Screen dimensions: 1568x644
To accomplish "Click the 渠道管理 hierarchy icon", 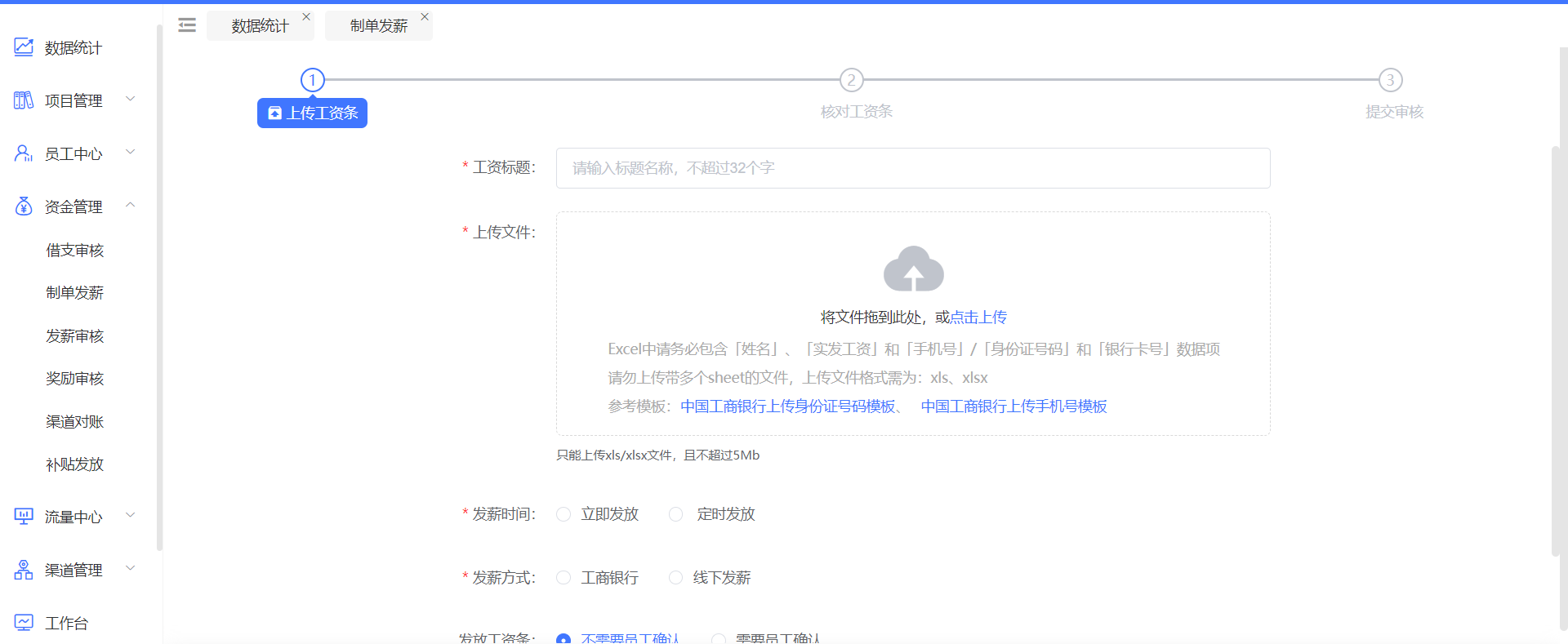I will [x=24, y=570].
